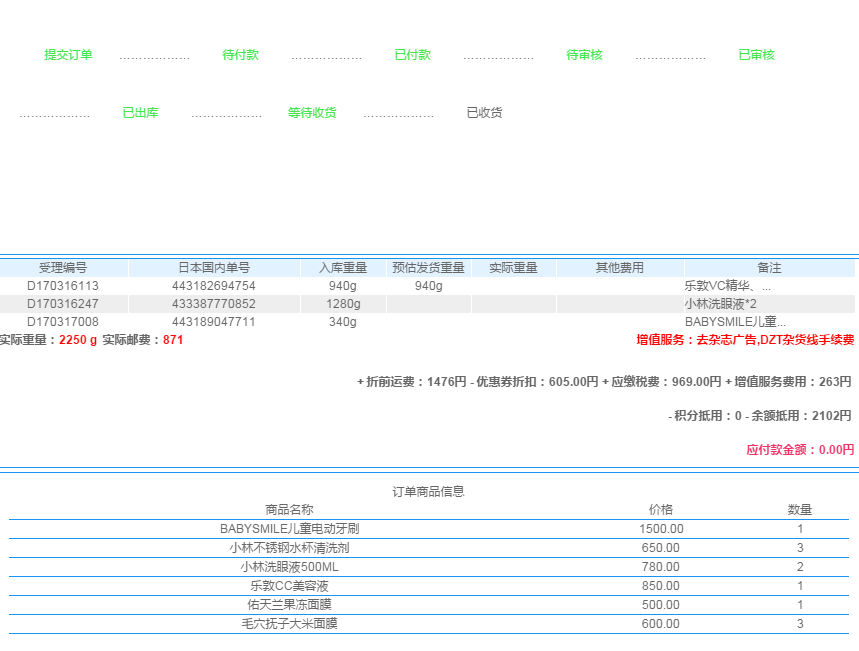Select product 乐敦CC美容液

pyautogui.click(x=289, y=586)
